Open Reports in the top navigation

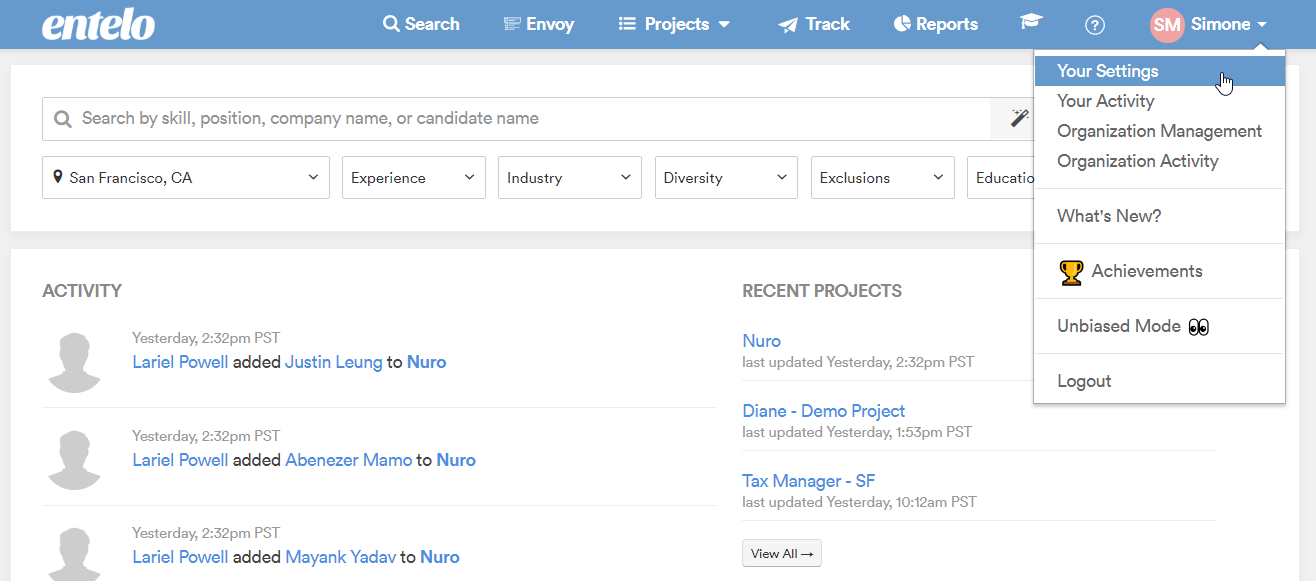[x=935, y=24]
